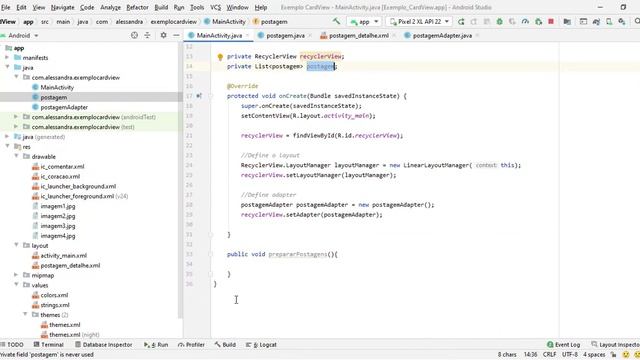Open the Event Log

coord(563,345)
